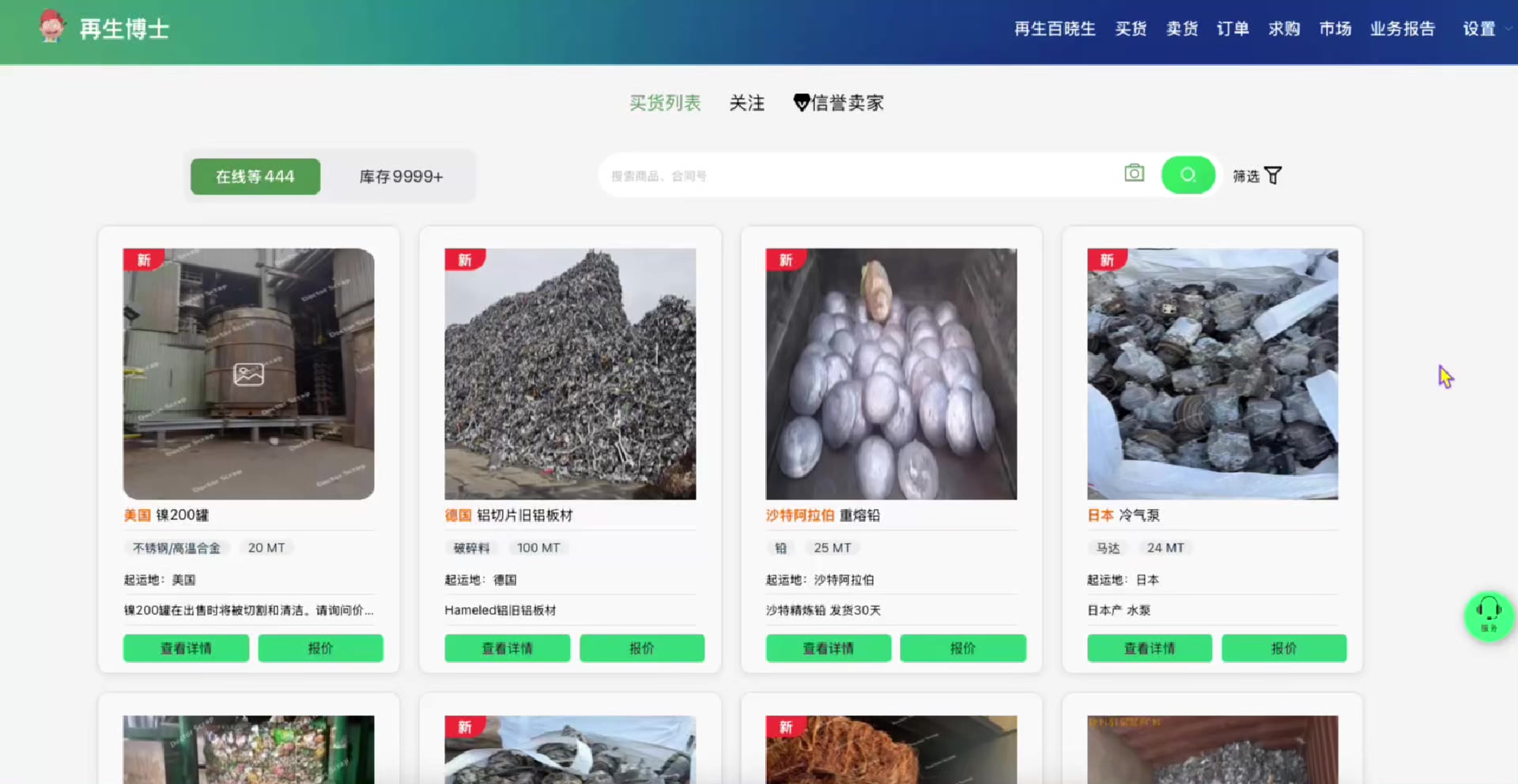Image resolution: width=1518 pixels, height=784 pixels.
Task: Click 报价 on the 冷气泵 card
Action: pos(1284,648)
